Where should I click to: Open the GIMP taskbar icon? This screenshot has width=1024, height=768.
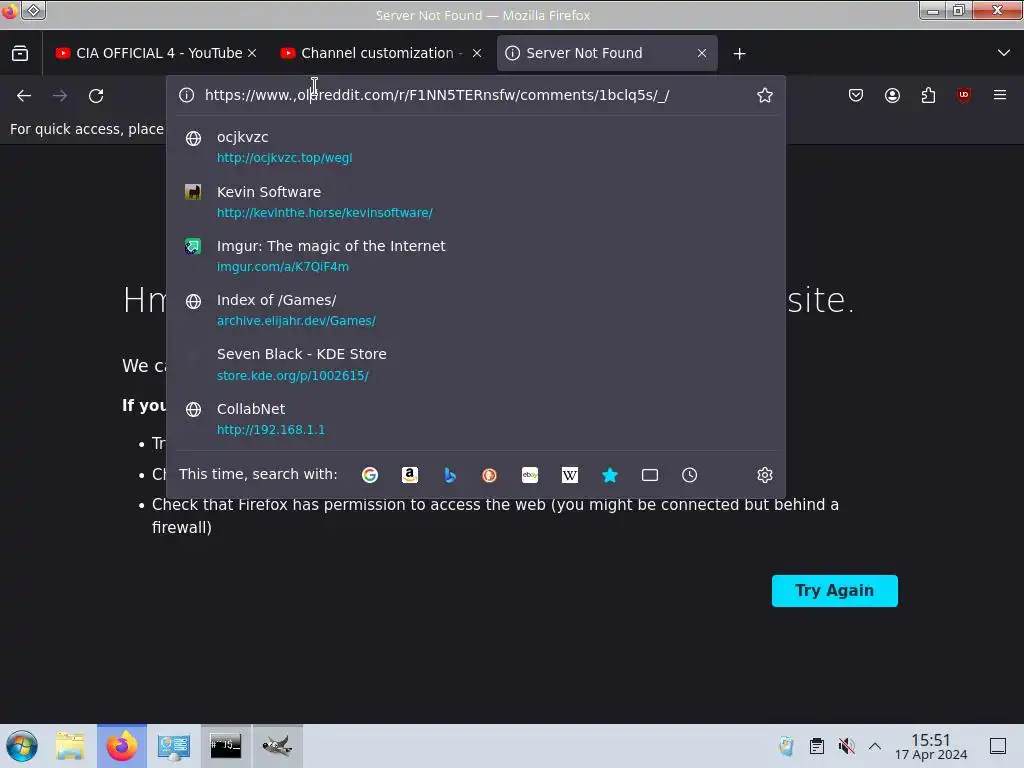277,746
